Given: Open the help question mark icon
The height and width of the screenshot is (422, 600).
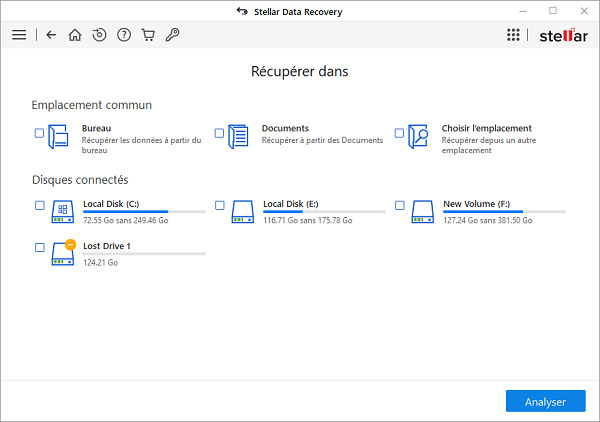Looking at the screenshot, I should click(124, 35).
